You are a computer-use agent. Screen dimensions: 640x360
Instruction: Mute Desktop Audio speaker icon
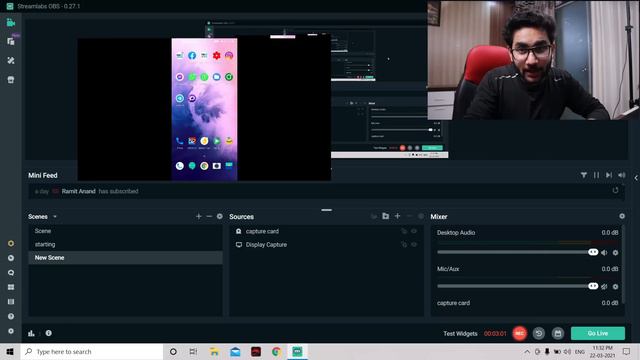coord(604,253)
